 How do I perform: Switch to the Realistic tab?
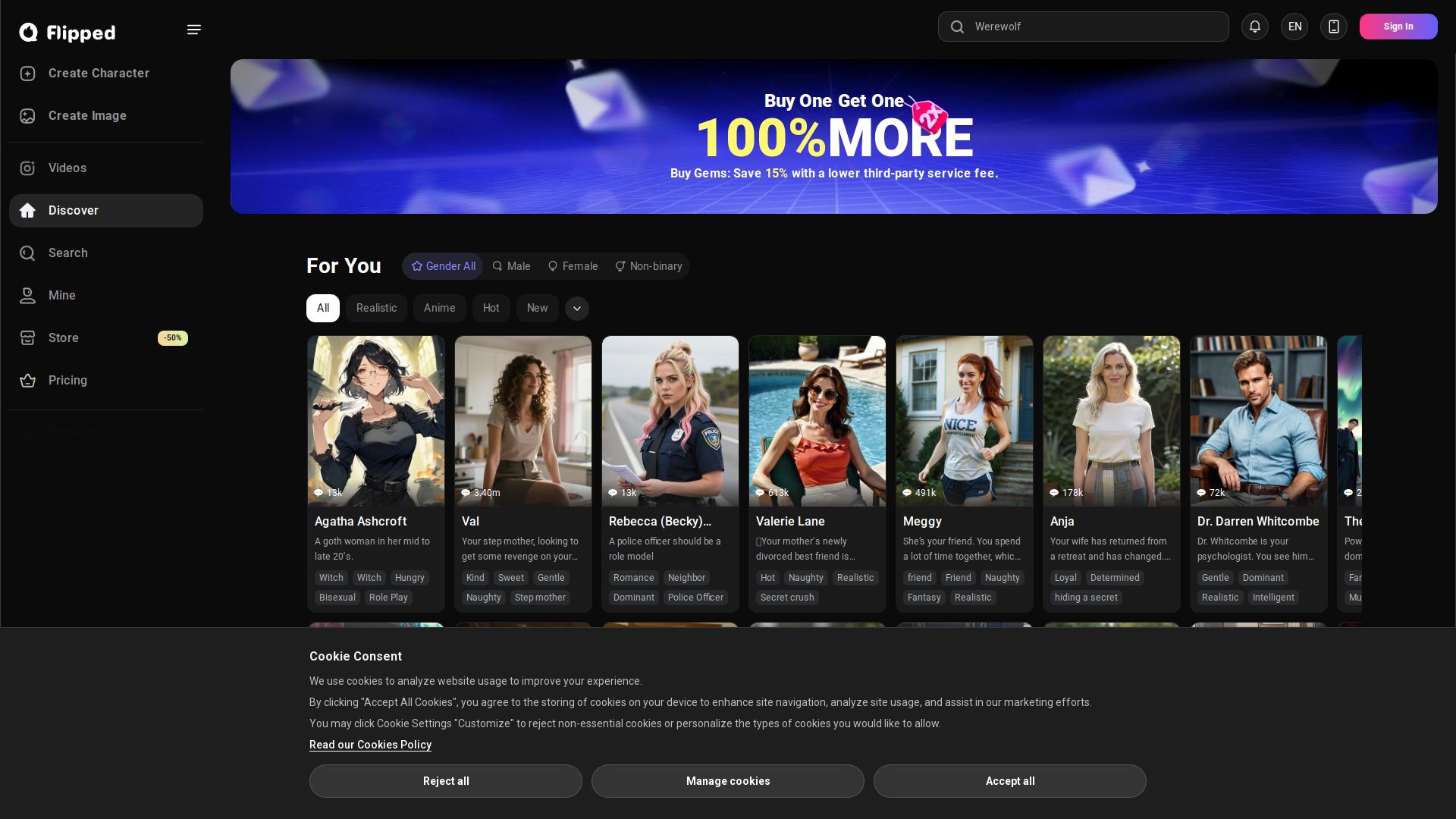(x=377, y=309)
